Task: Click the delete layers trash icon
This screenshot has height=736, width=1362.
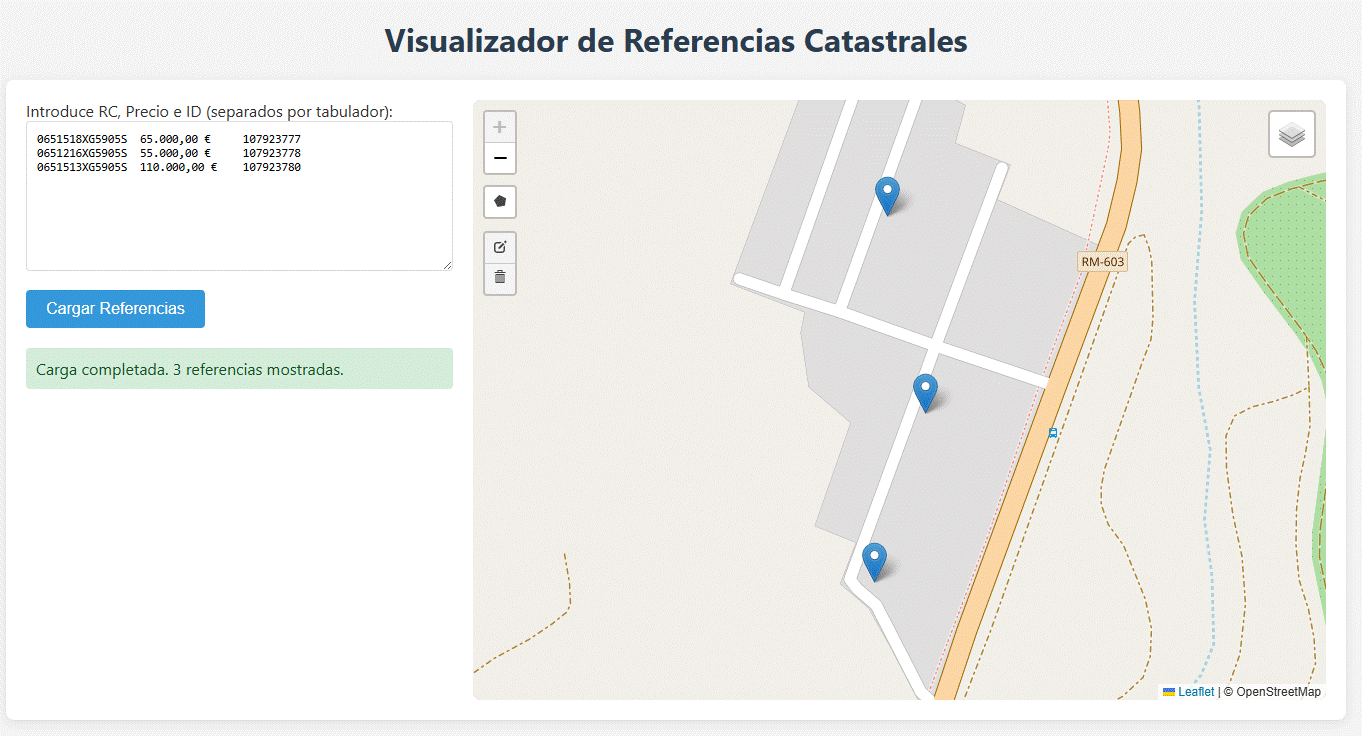Action: tap(500, 277)
